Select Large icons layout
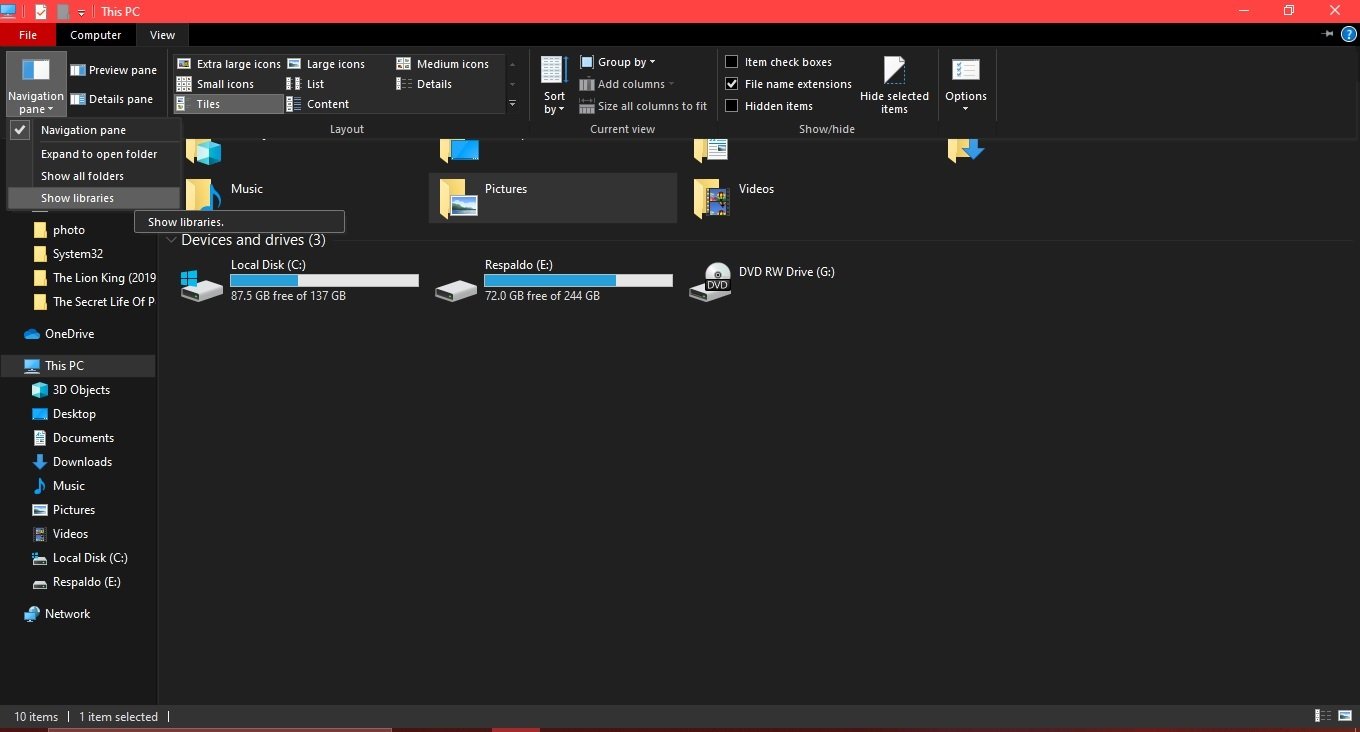Image resolution: width=1360 pixels, height=732 pixels. point(326,64)
